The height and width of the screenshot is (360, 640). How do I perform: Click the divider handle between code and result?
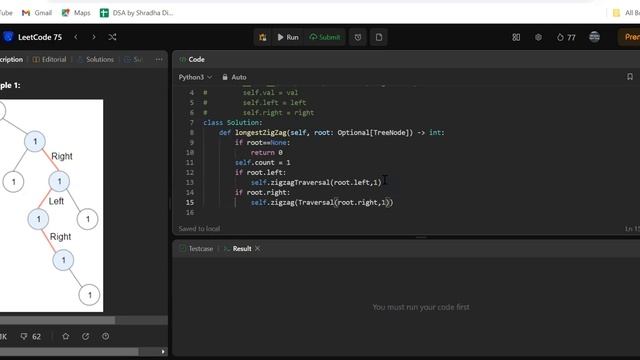pyautogui.click(x=421, y=237)
